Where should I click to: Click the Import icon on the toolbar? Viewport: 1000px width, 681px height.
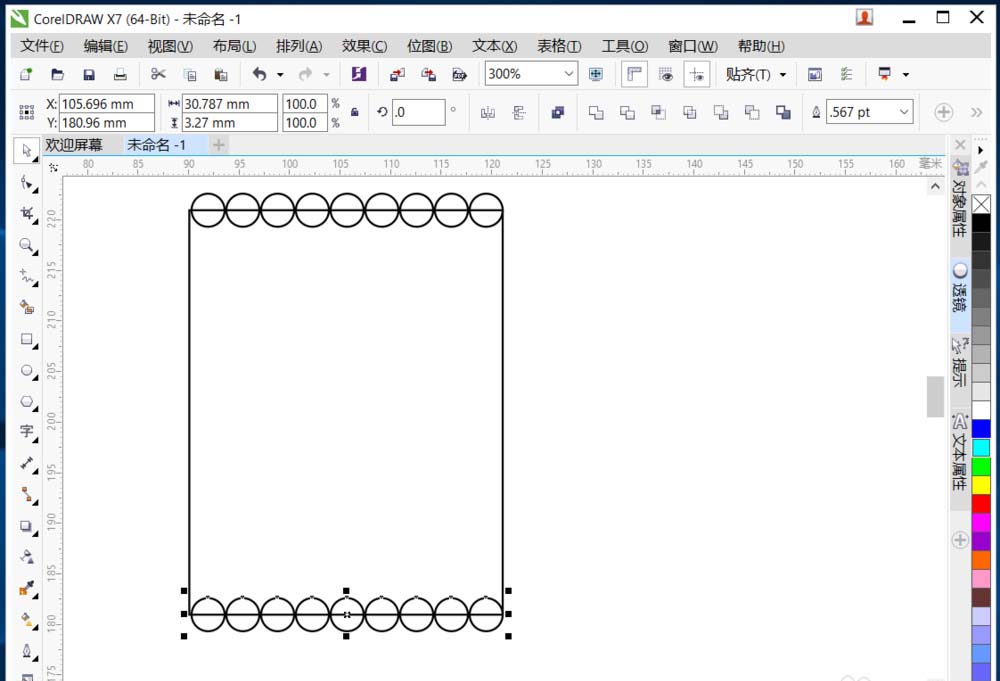396,74
